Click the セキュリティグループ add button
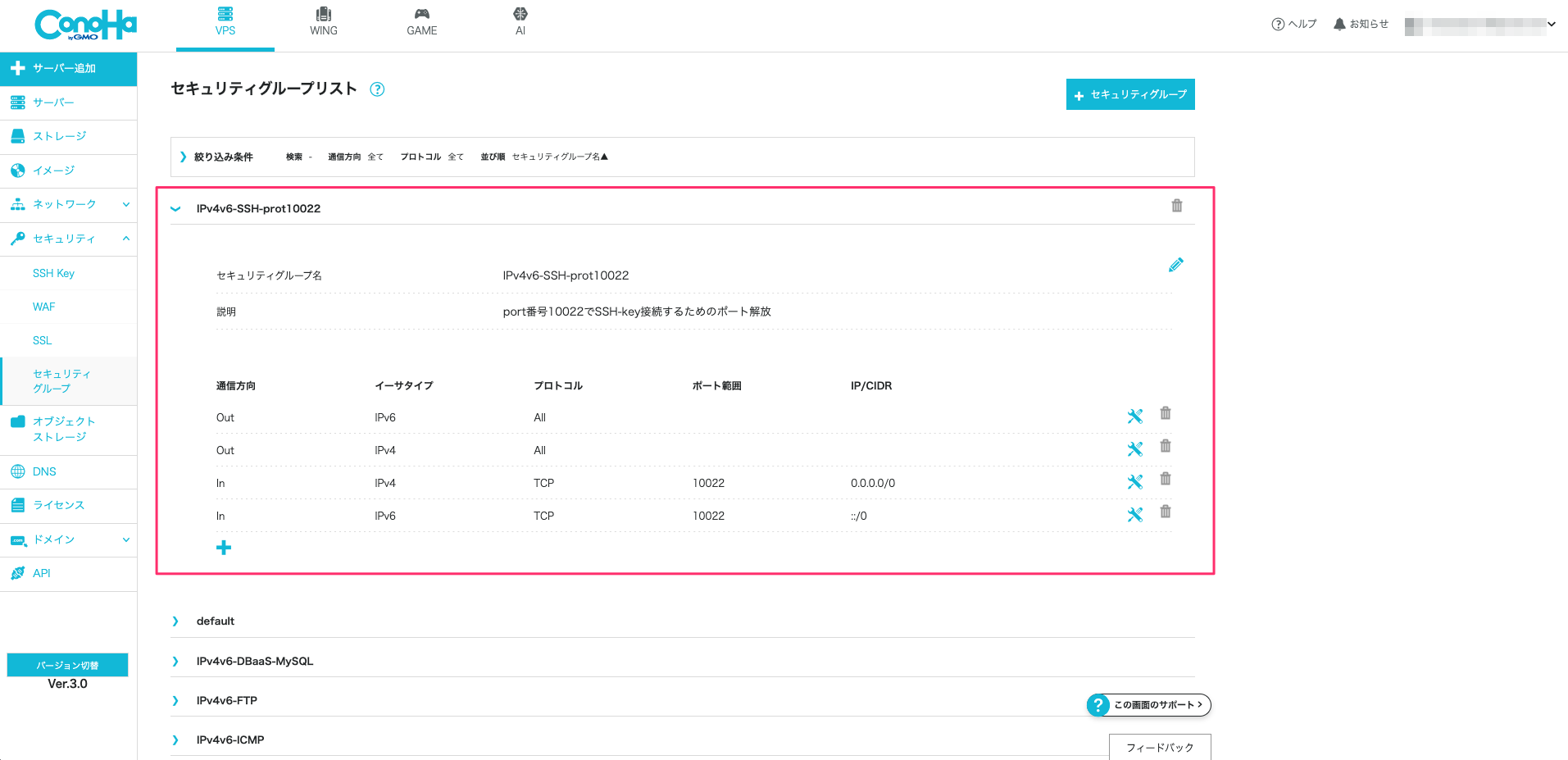Viewport: 1568px width, 760px height. pos(1129,94)
